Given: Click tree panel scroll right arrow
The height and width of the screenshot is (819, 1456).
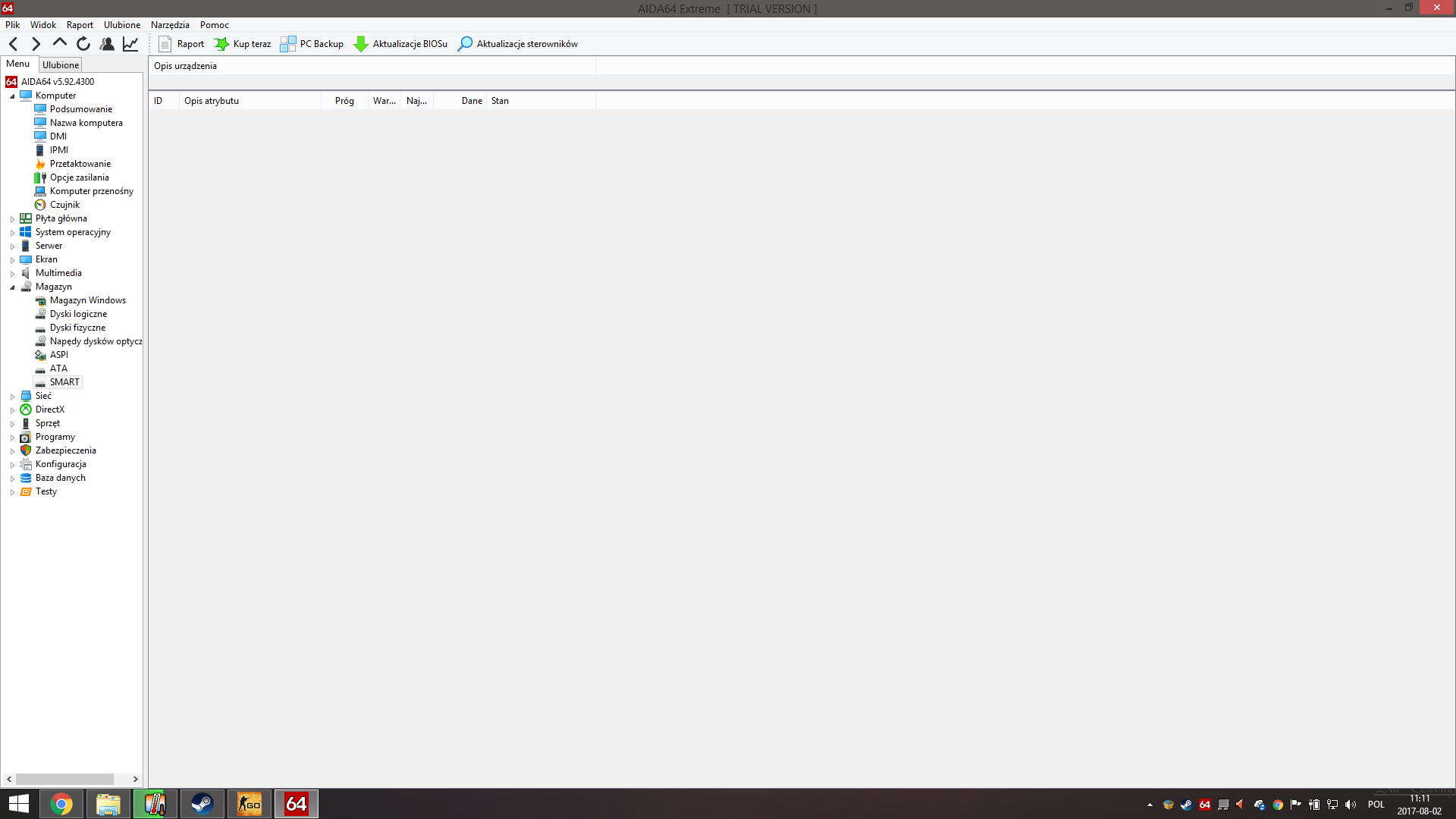Looking at the screenshot, I should coord(136,779).
